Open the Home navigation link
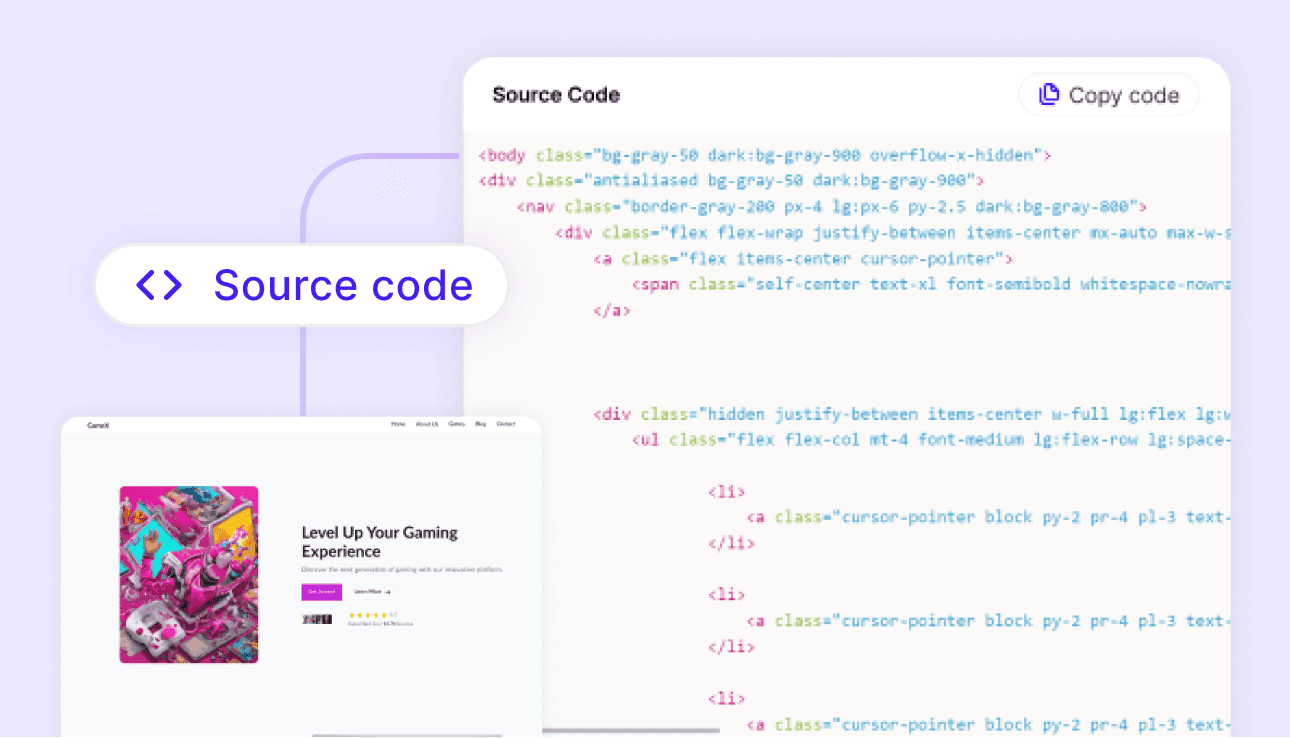 pos(398,423)
